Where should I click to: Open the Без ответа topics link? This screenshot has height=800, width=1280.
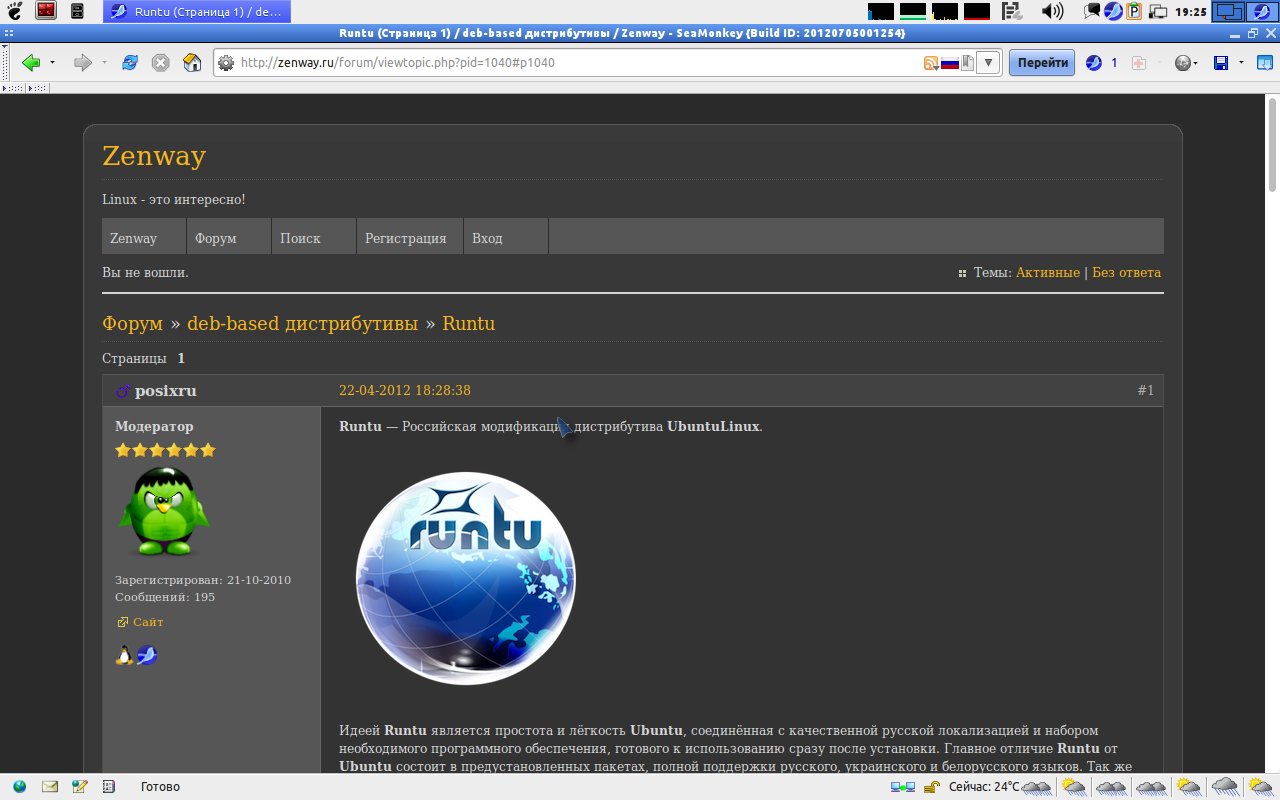point(1126,272)
